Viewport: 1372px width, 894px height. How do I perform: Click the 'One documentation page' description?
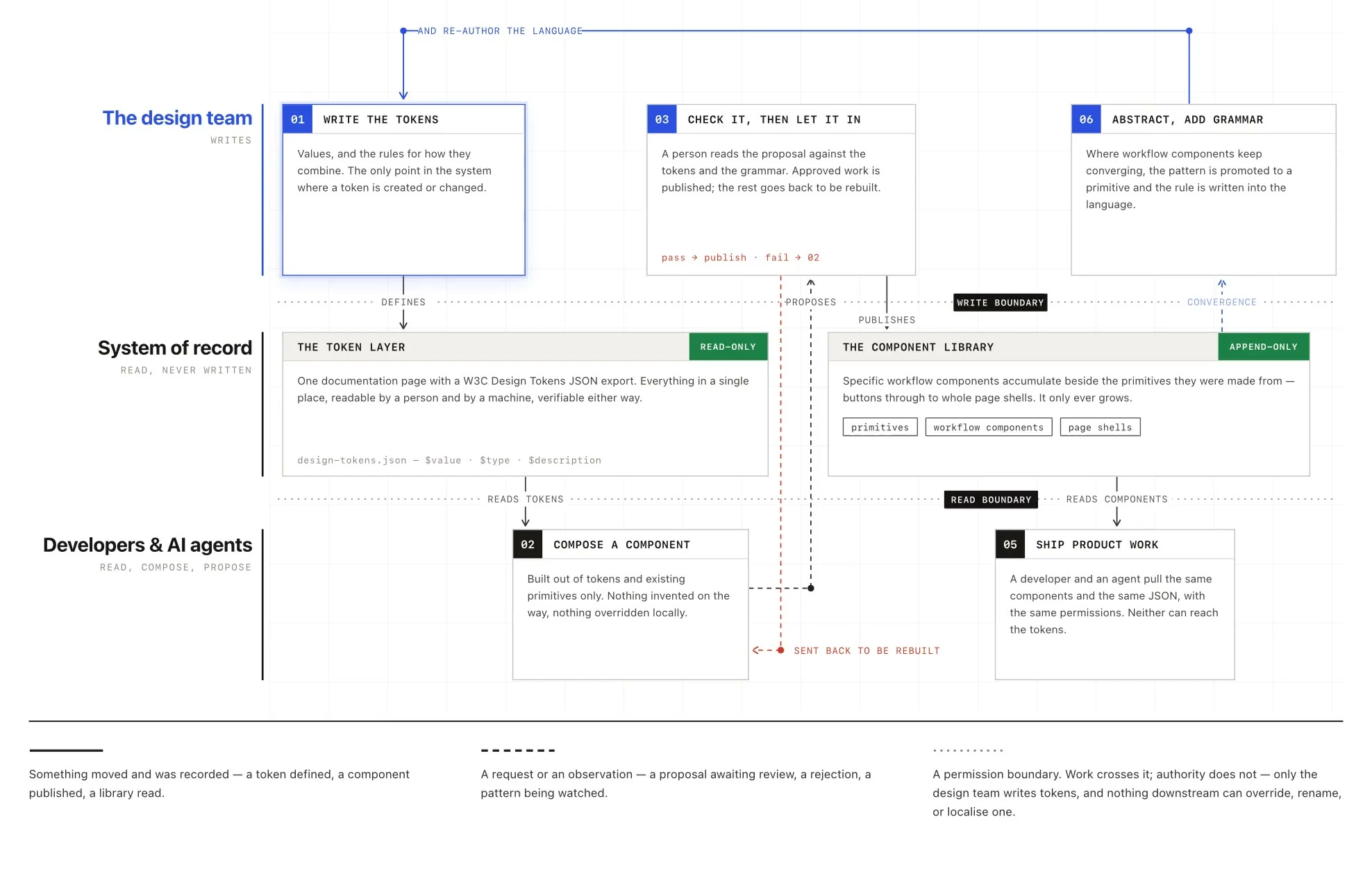(523, 389)
